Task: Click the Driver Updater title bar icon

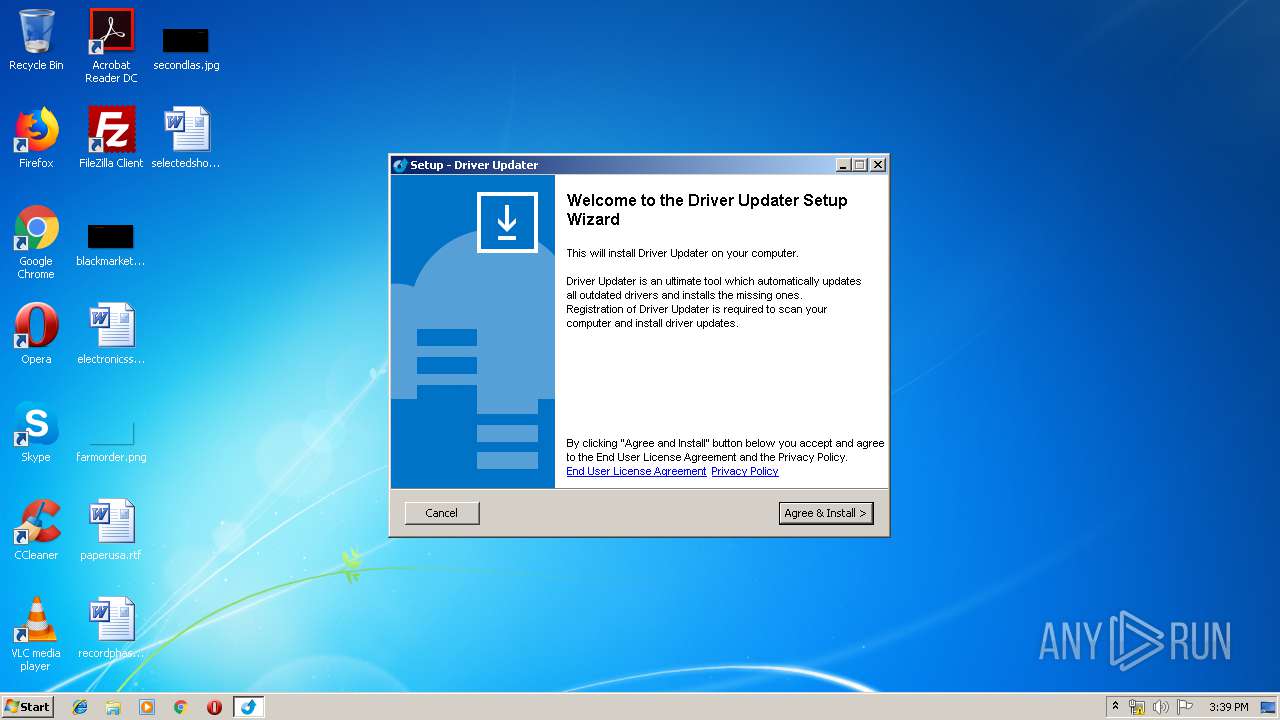Action: pos(400,165)
